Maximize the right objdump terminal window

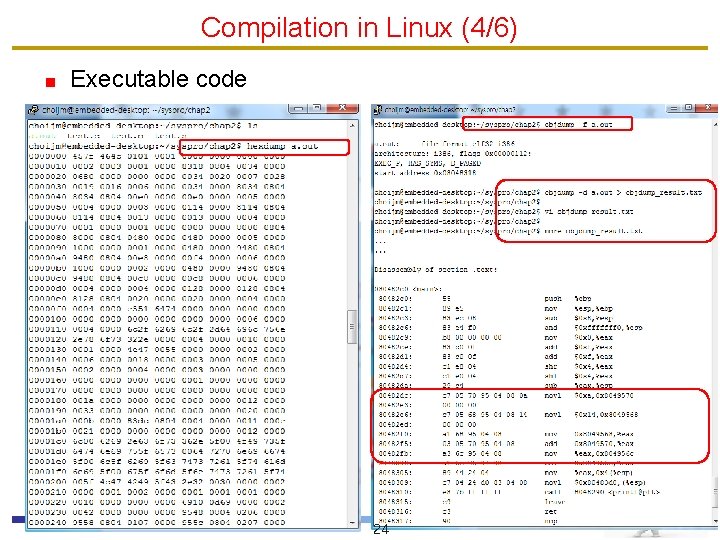[689, 108]
